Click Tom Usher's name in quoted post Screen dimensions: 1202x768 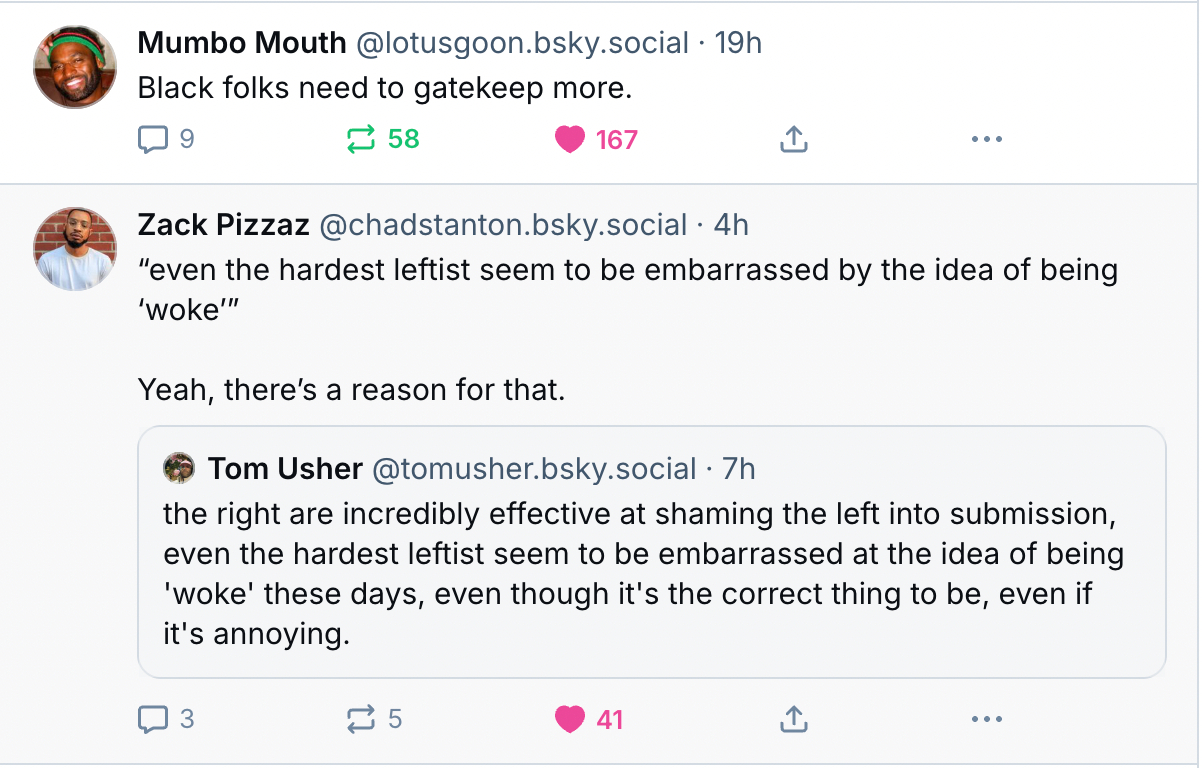coord(285,467)
